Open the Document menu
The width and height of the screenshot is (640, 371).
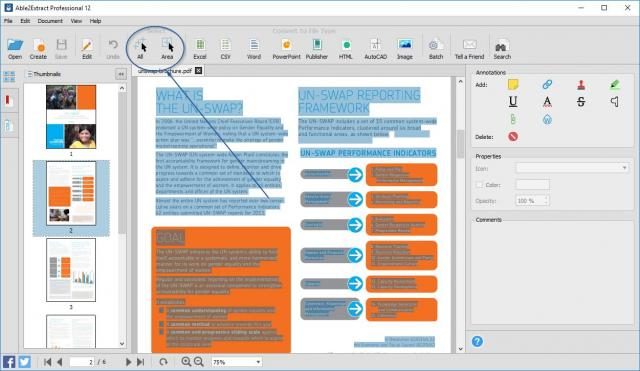(x=50, y=21)
